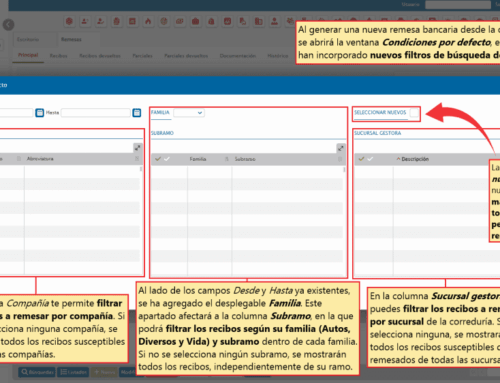Open the Documentación tab
This screenshot has height=383, width=500.
click(238, 56)
